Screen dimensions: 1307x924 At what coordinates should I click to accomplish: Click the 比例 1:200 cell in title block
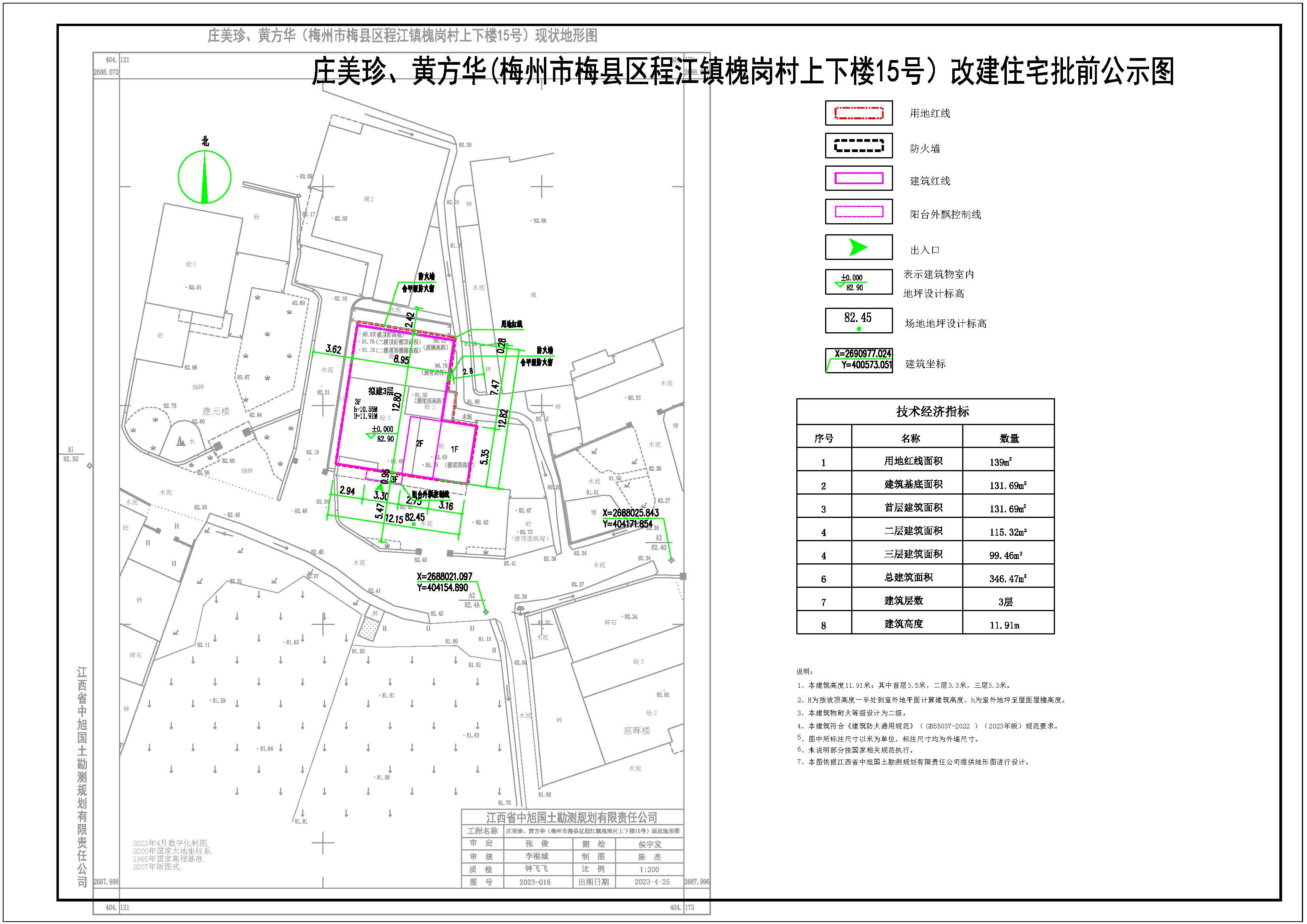tap(649, 869)
